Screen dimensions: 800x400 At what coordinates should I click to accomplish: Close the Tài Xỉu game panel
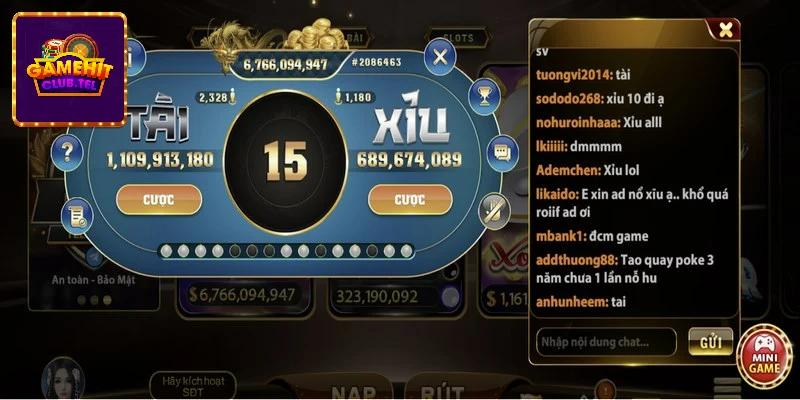click(x=440, y=57)
